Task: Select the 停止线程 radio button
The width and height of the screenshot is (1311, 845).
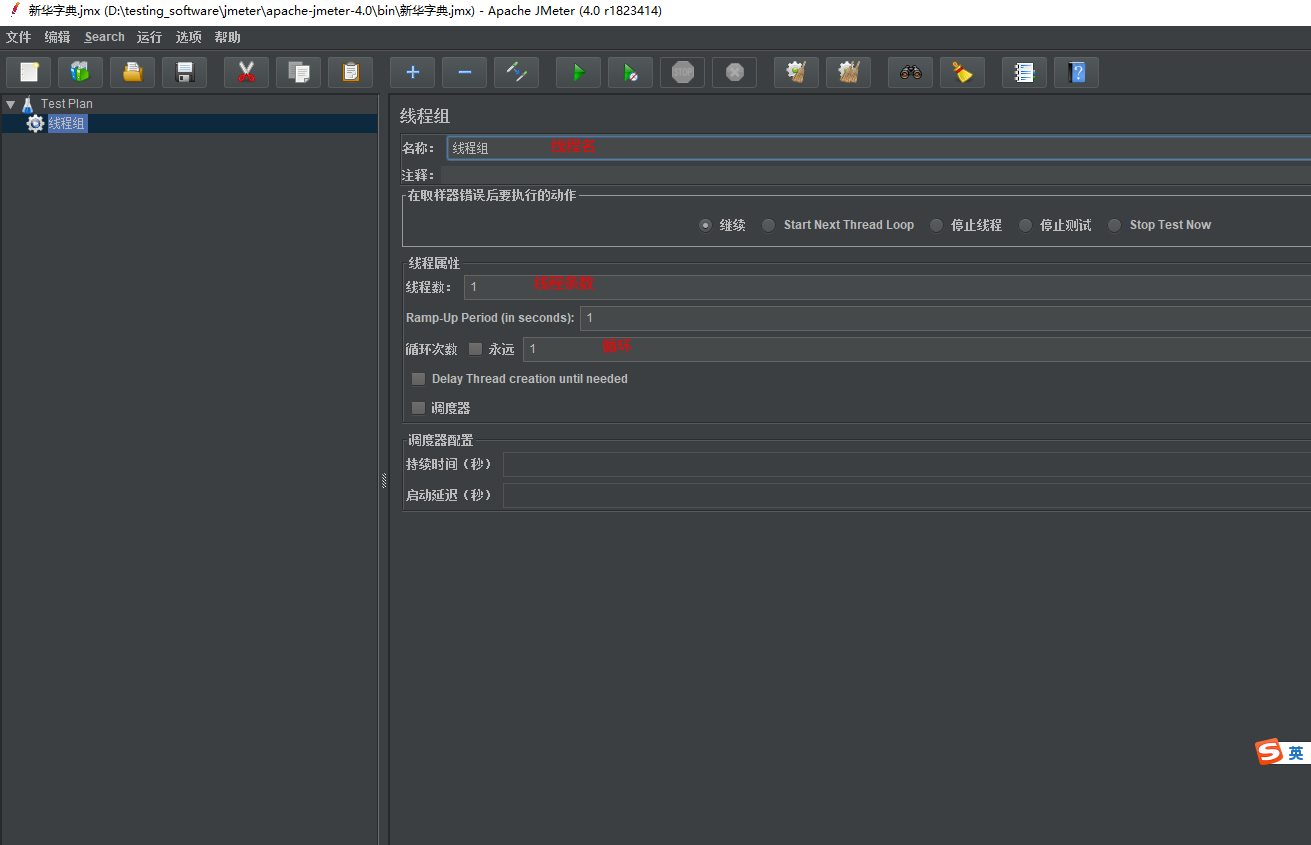Action: 936,225
